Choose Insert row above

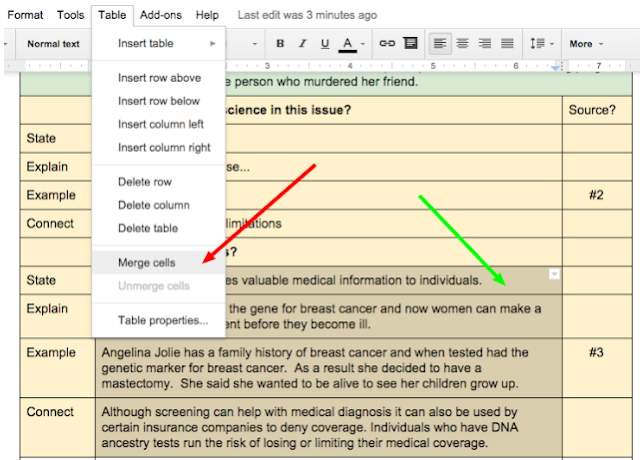tap(158, 78)
